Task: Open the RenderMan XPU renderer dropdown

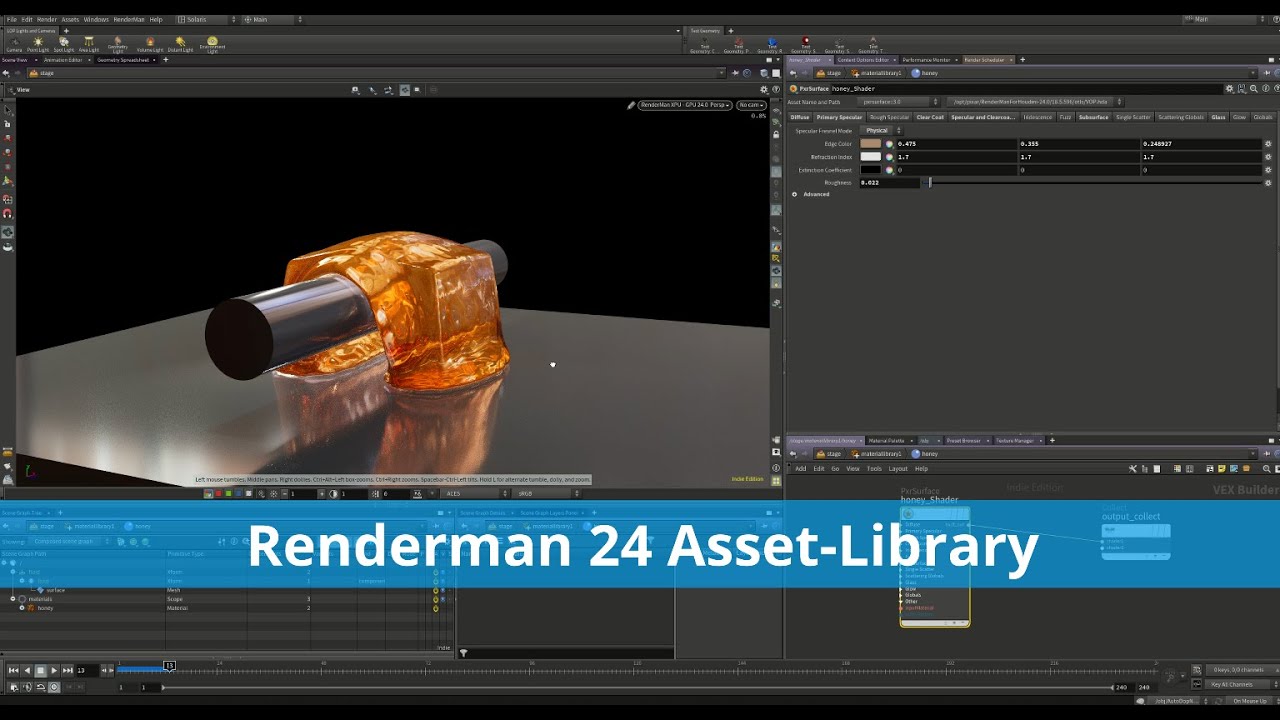Action: pos(685,105)
